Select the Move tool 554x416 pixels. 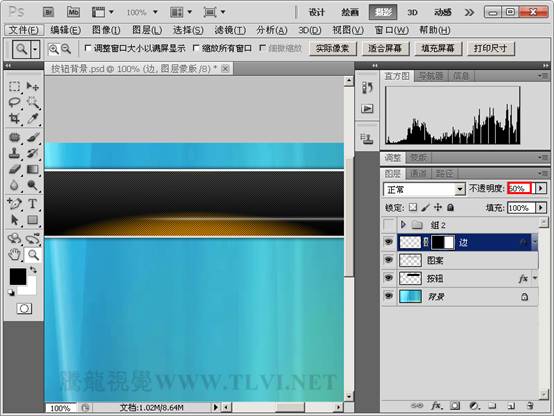tap(33, 86)
